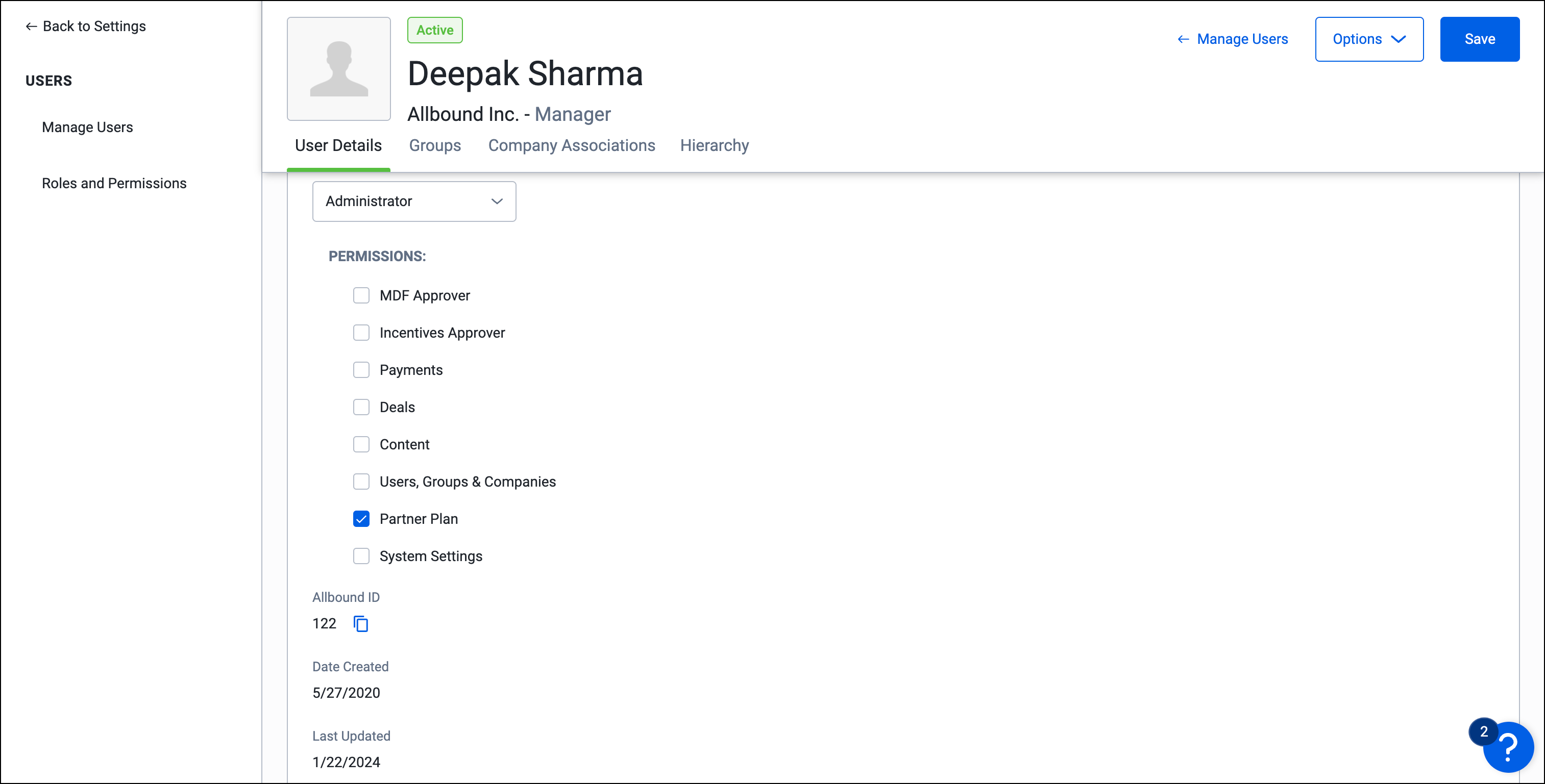The height and width of the screenshot is (784, 1545).
Task: Check the Incentives Approver box
Action: point(361,333)
